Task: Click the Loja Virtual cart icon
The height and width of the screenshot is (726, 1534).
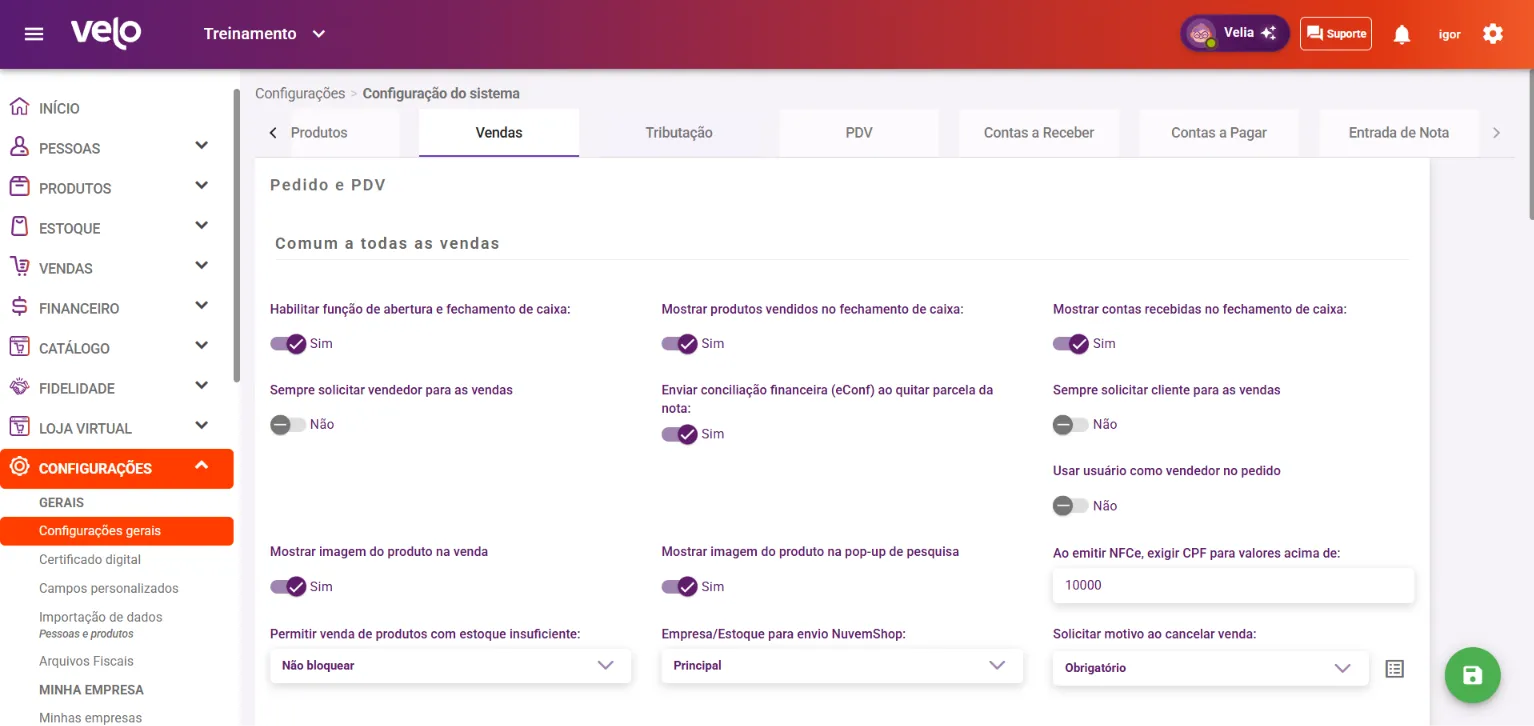Action: tap(19, 427)
